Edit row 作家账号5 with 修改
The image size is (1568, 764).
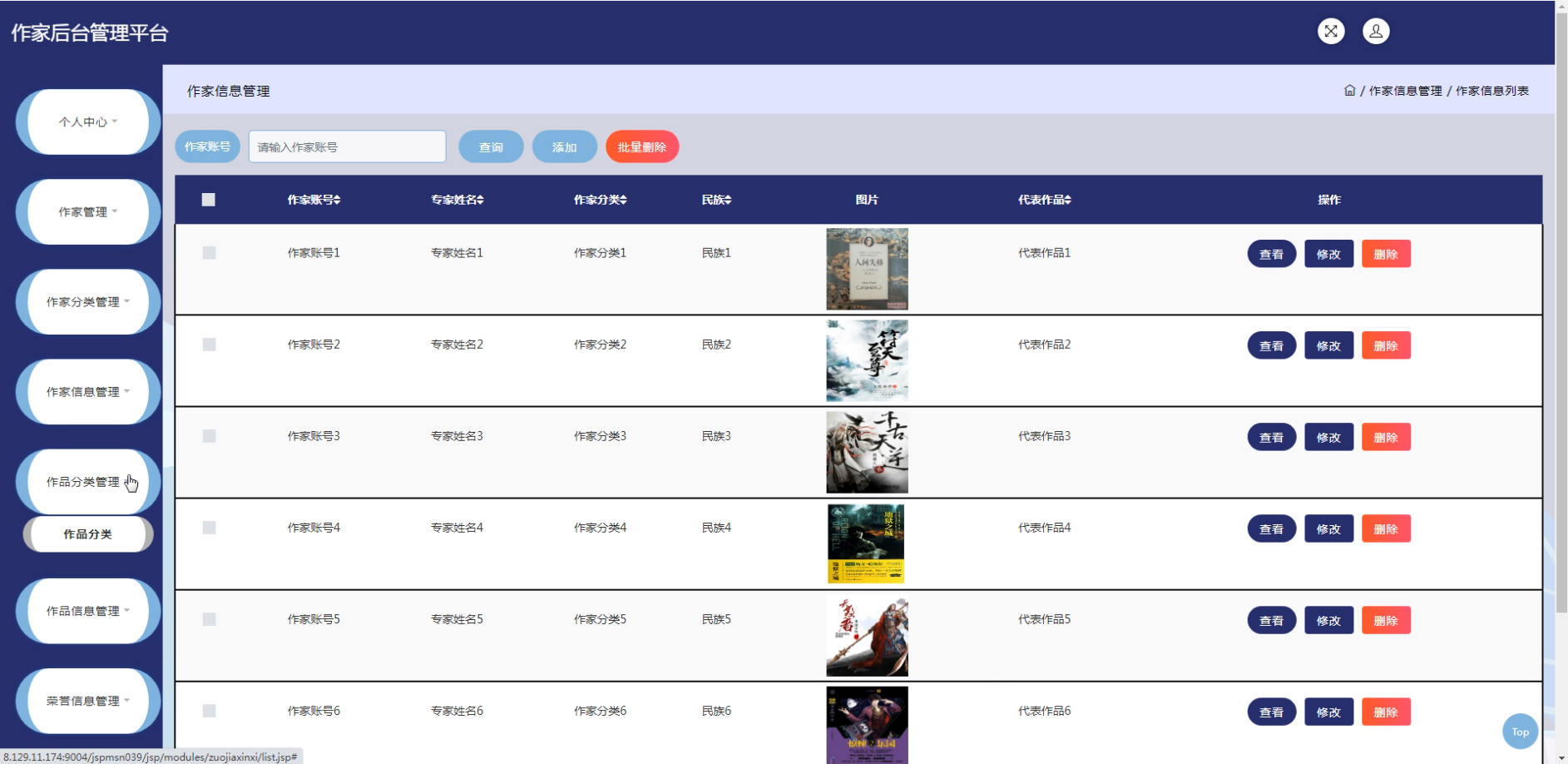1329,620
